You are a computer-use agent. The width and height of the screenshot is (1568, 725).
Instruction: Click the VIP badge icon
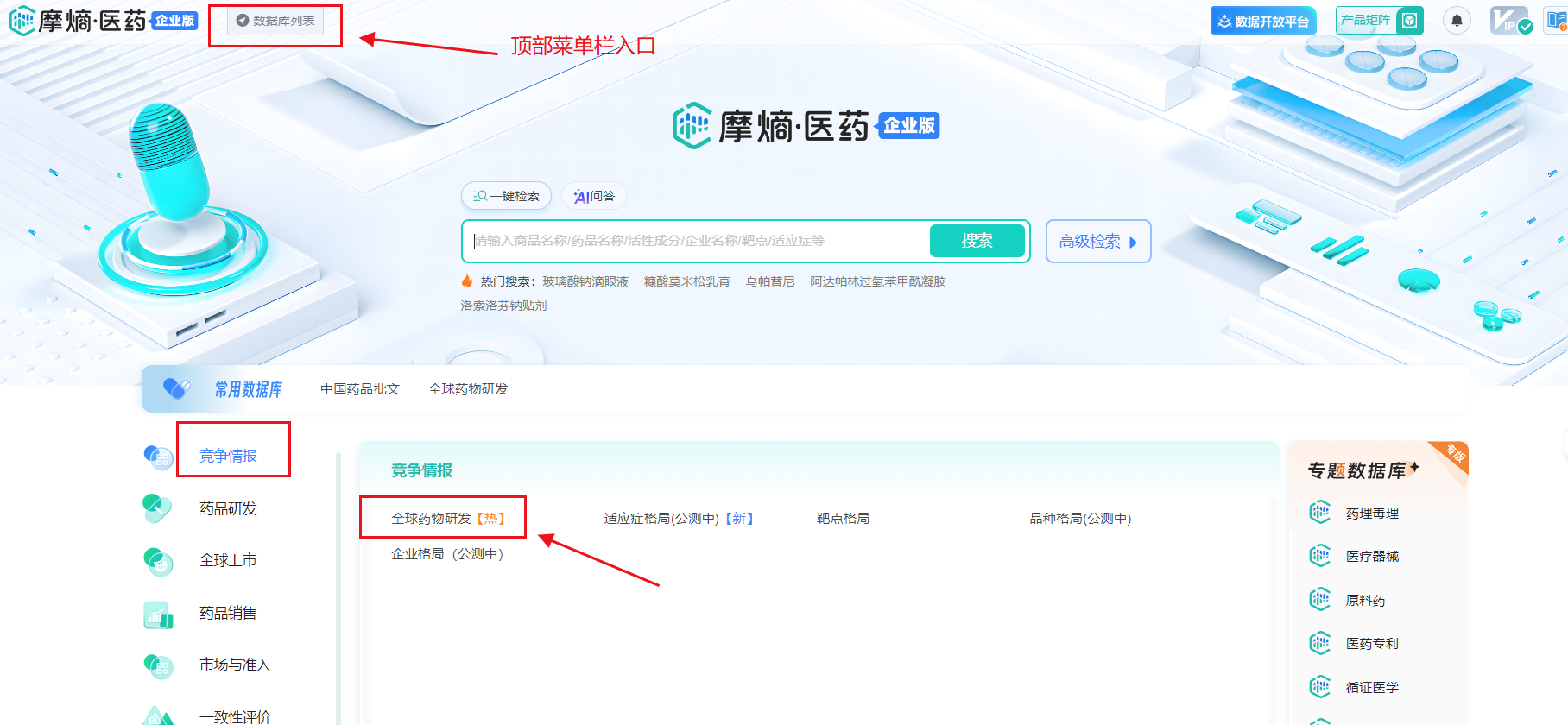tap(1510, 21)
